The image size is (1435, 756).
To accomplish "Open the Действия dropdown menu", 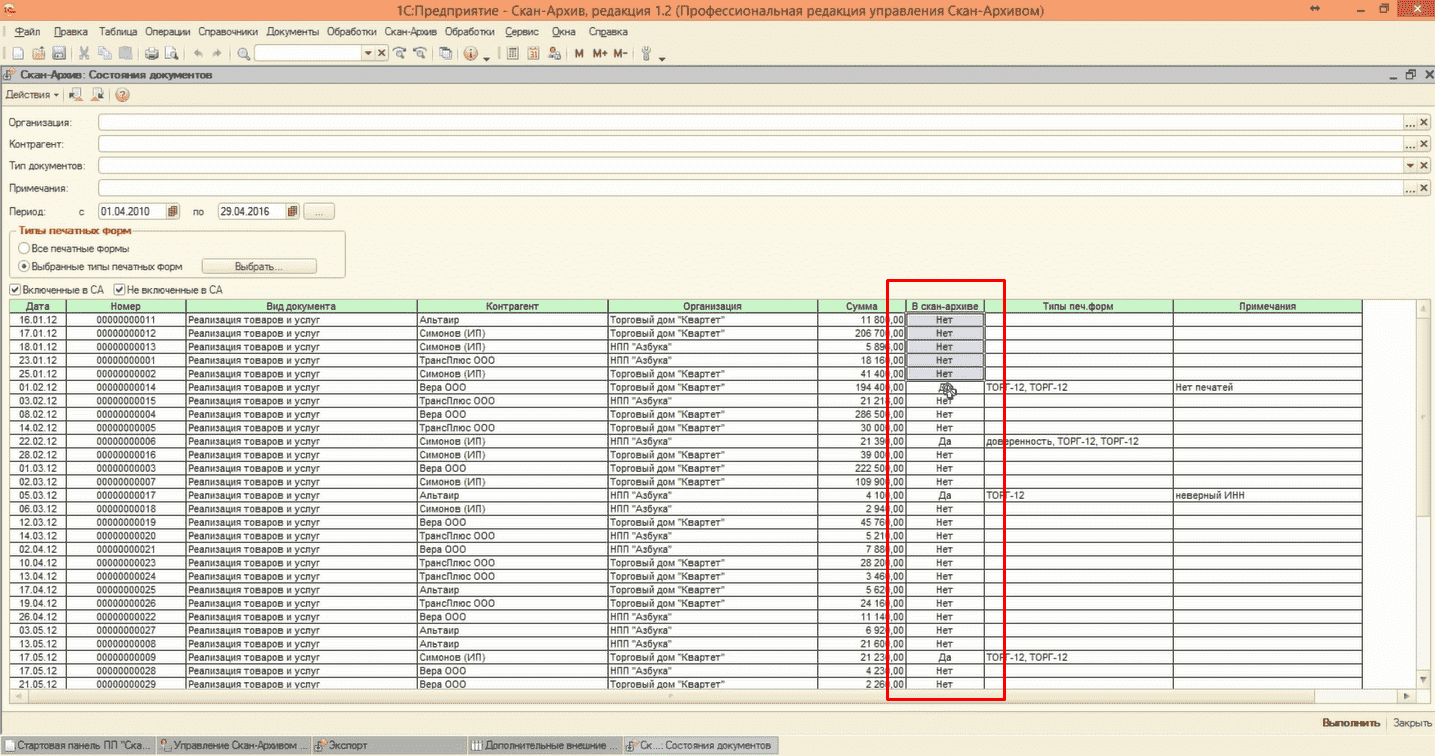I will coord(32,95).
